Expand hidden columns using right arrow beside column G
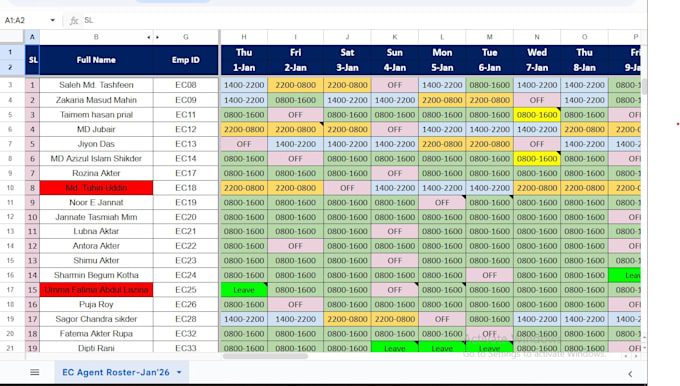The image size is (680, 386). 157,37
